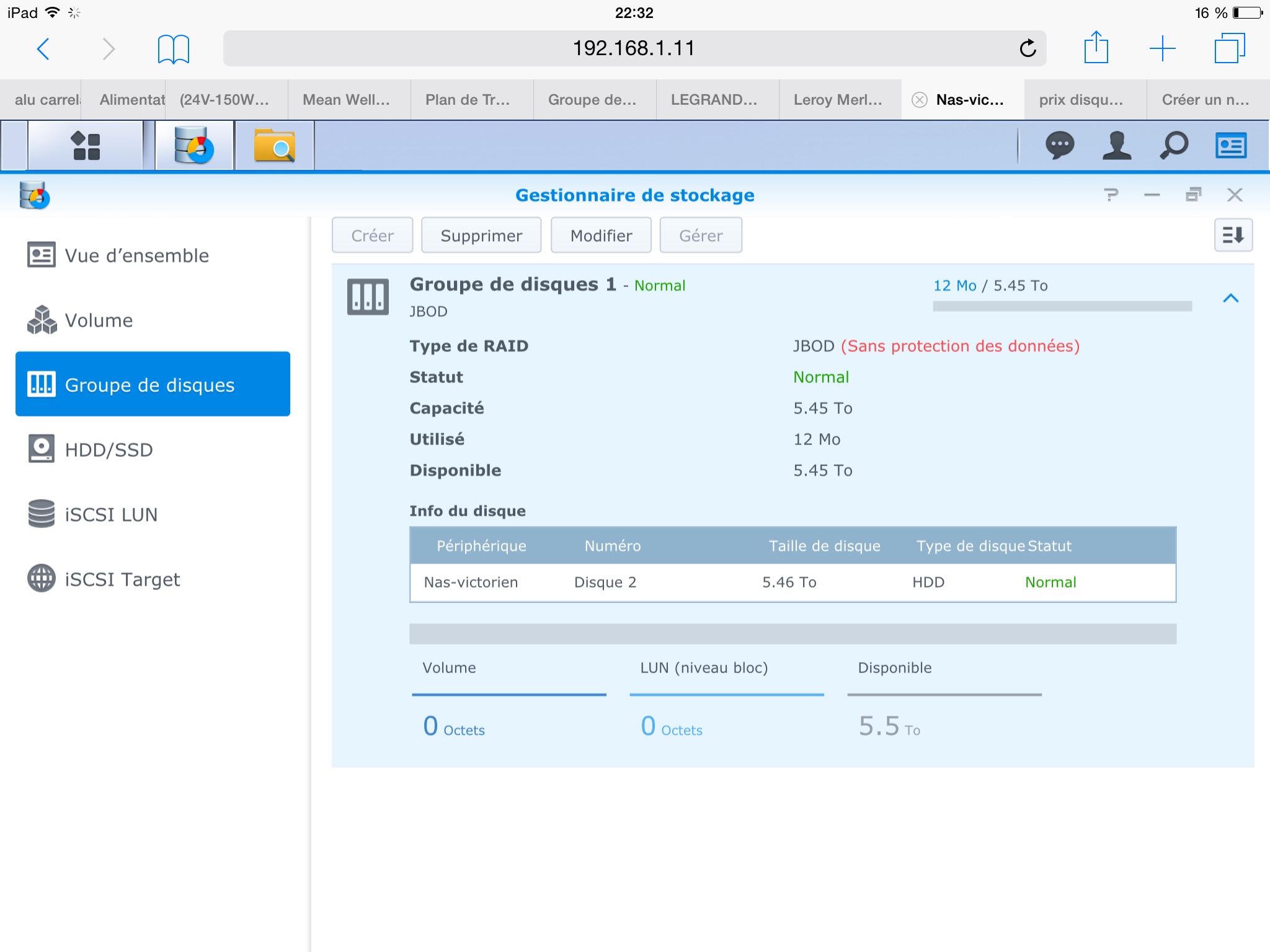Open the help question mark icon
The image size is (1270, 952).
(1111, 195)
